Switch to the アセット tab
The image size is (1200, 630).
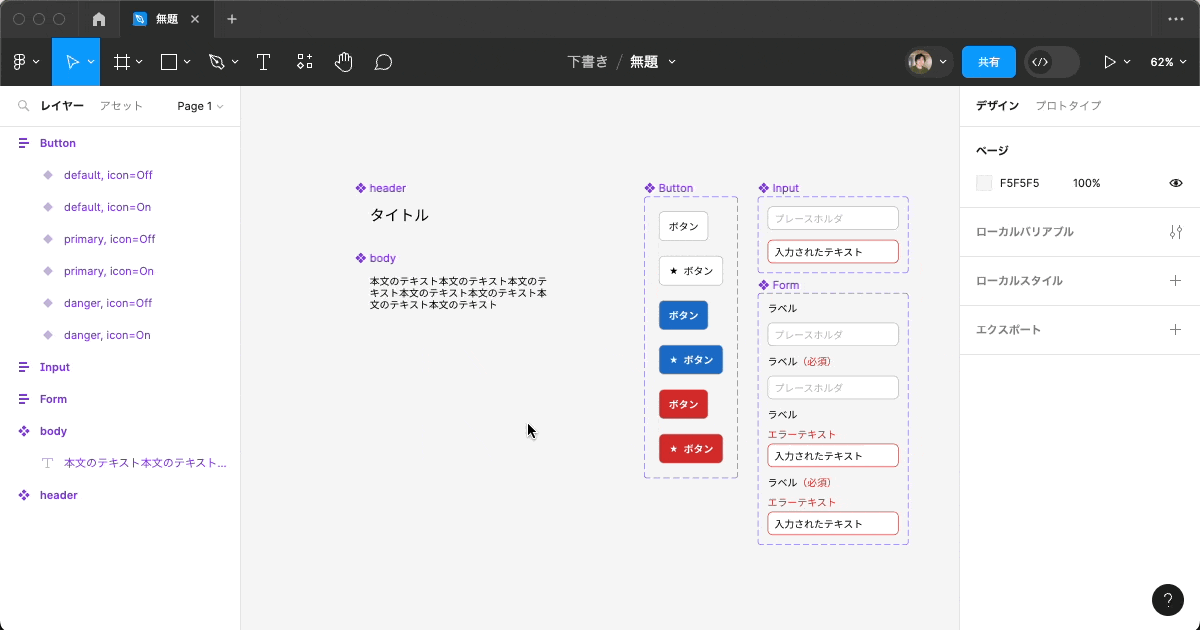click(121, 106)
